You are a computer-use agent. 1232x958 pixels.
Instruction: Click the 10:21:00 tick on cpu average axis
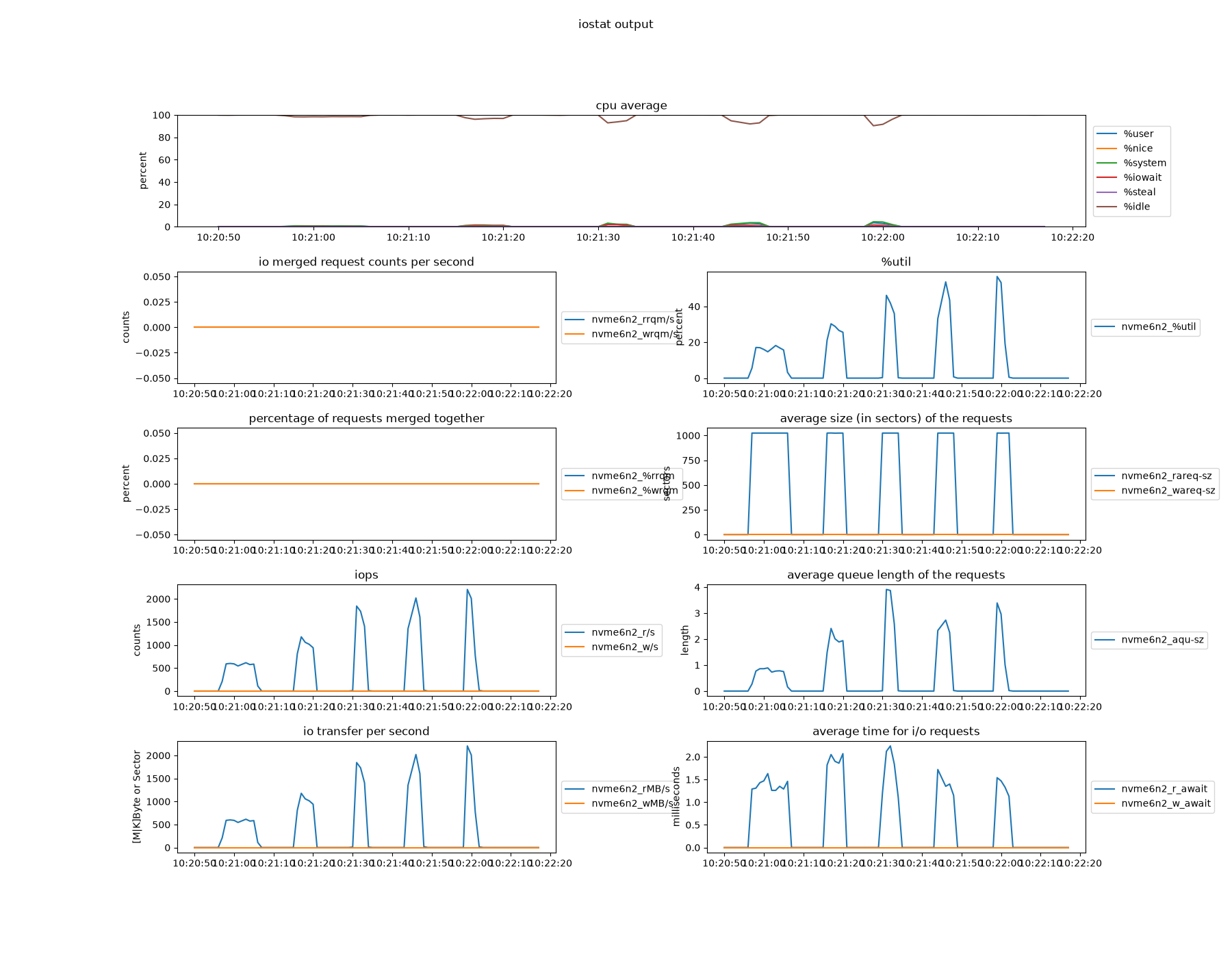(x=313, y=238)
